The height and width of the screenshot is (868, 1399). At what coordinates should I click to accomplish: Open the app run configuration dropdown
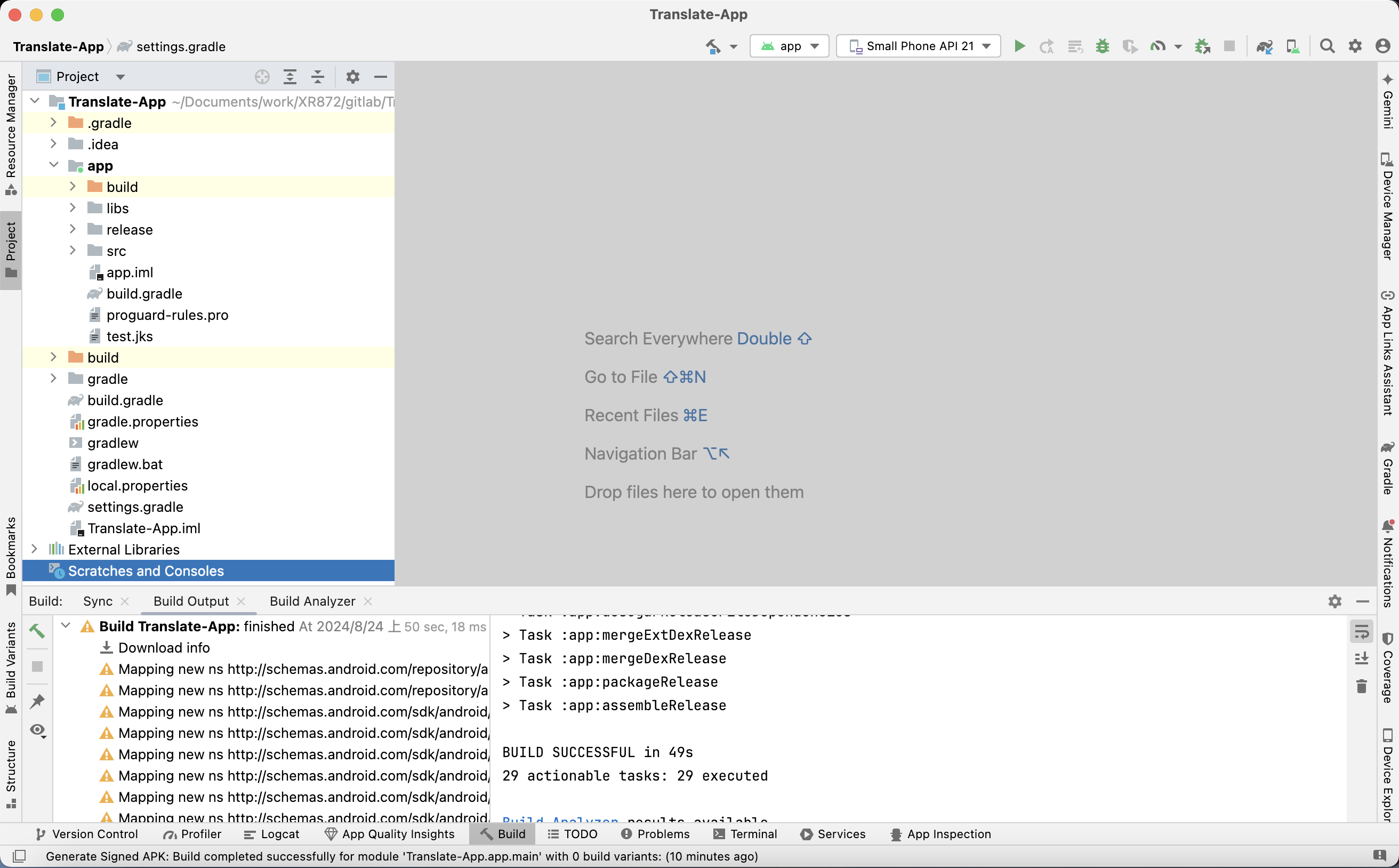tap(790, 46)
